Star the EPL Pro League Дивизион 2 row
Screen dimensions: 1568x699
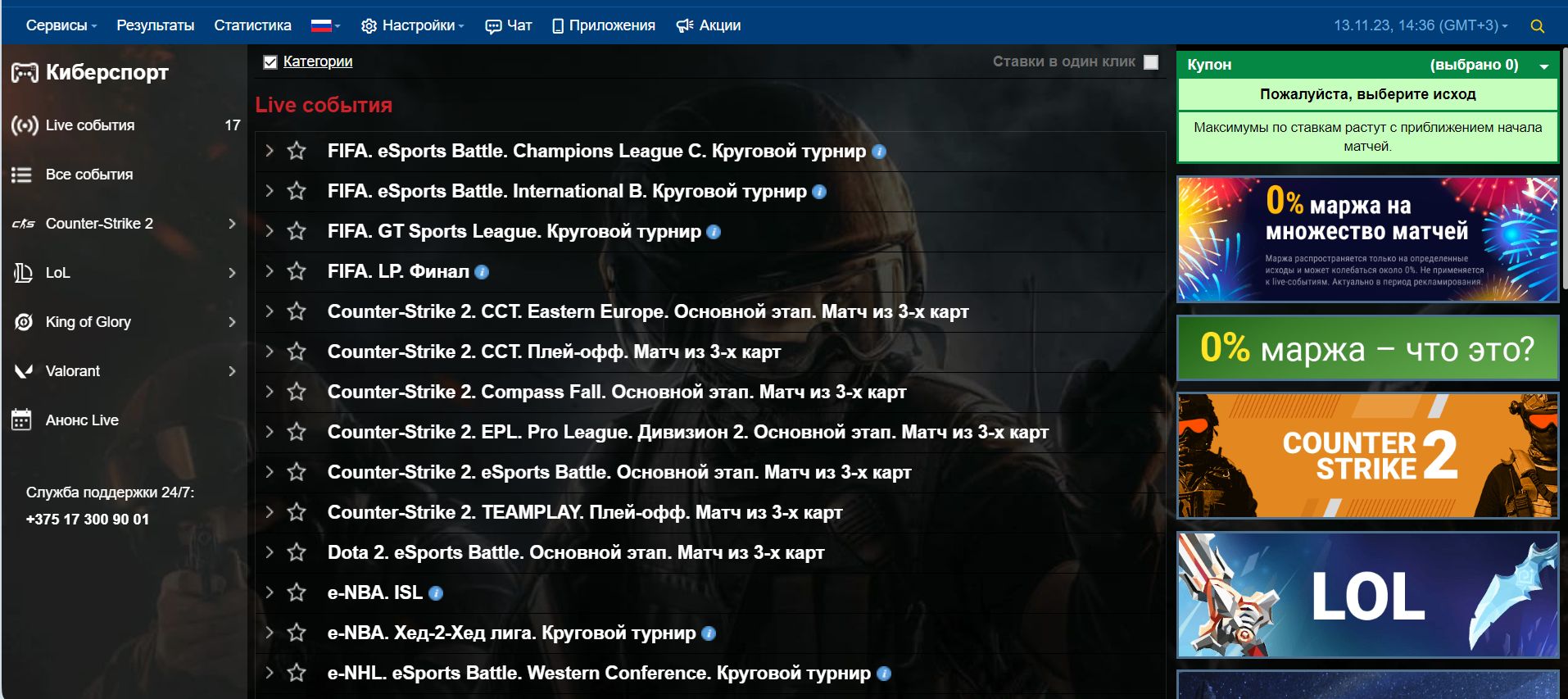pyautogui.click(x=297, y=432)
